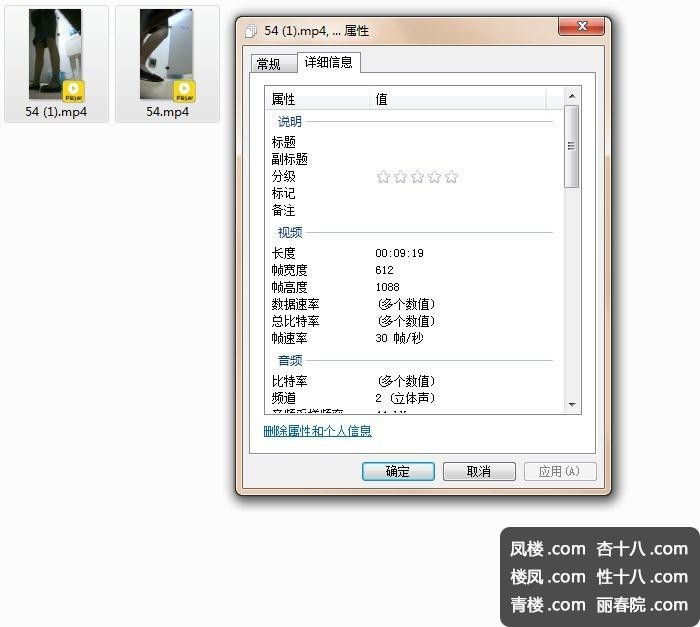
Task: Click the 属性 column header
Action: click(x=317, y=99)
